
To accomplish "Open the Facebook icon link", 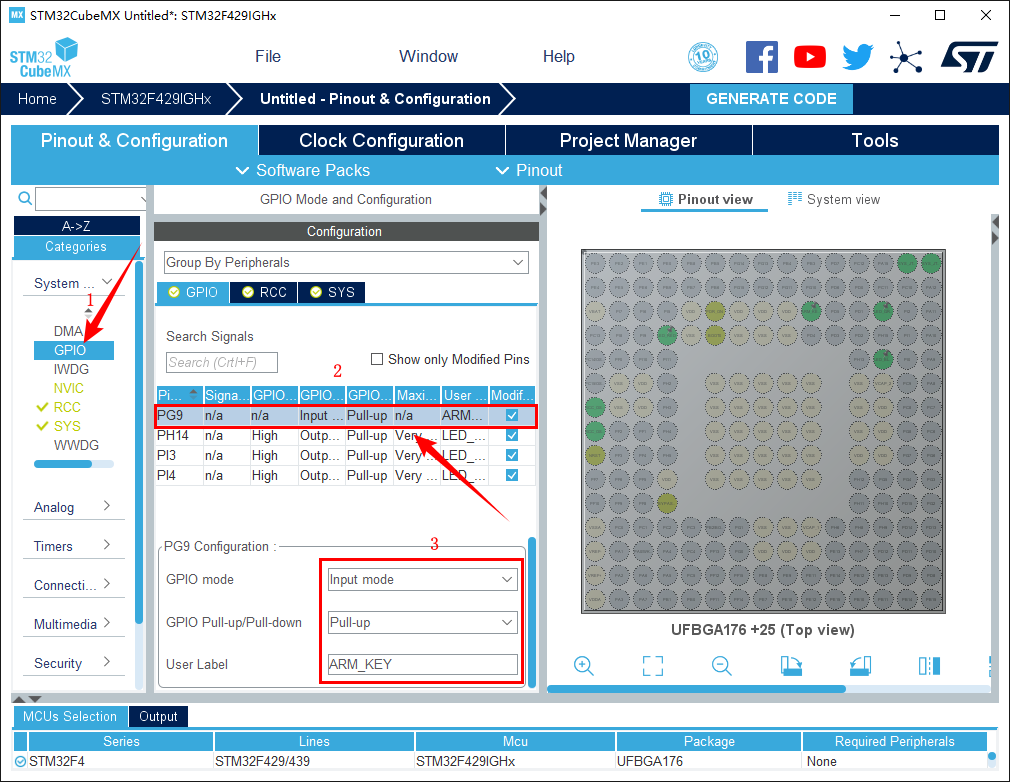I will click(x=761, y=57).
